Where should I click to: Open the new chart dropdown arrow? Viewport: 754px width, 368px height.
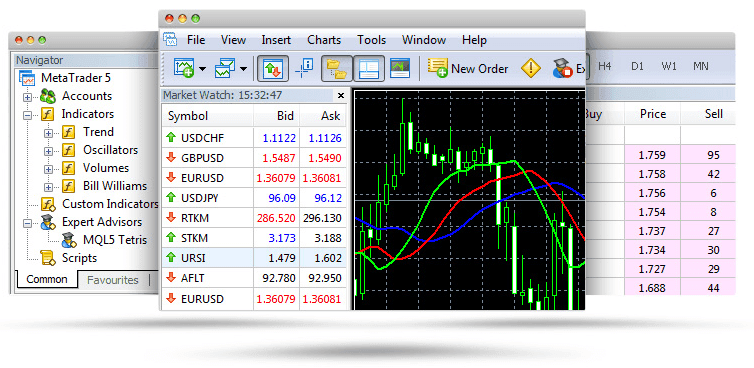click(x=202, y=69)
